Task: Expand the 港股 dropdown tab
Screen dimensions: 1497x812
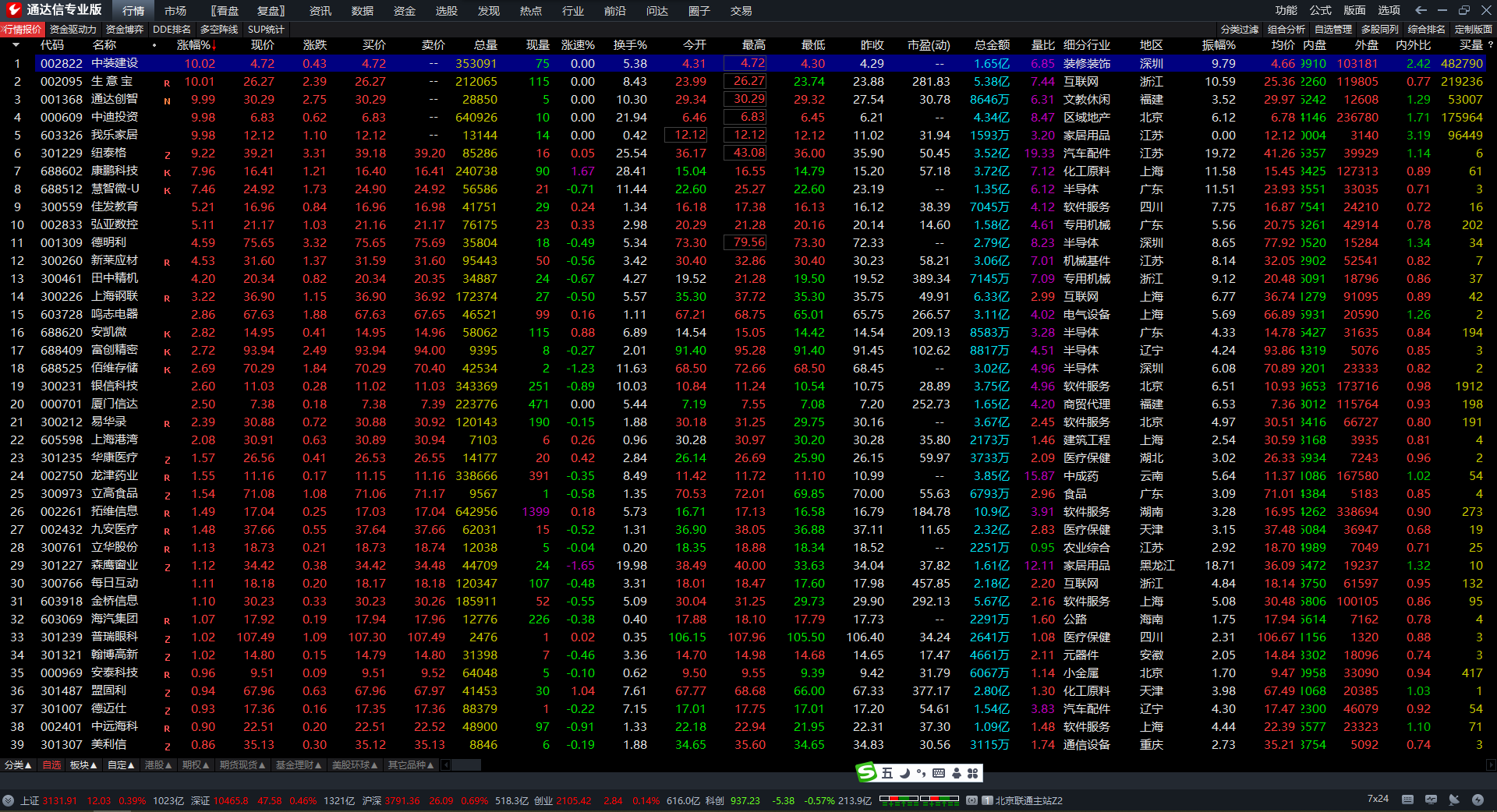Action: click(158, 765)
